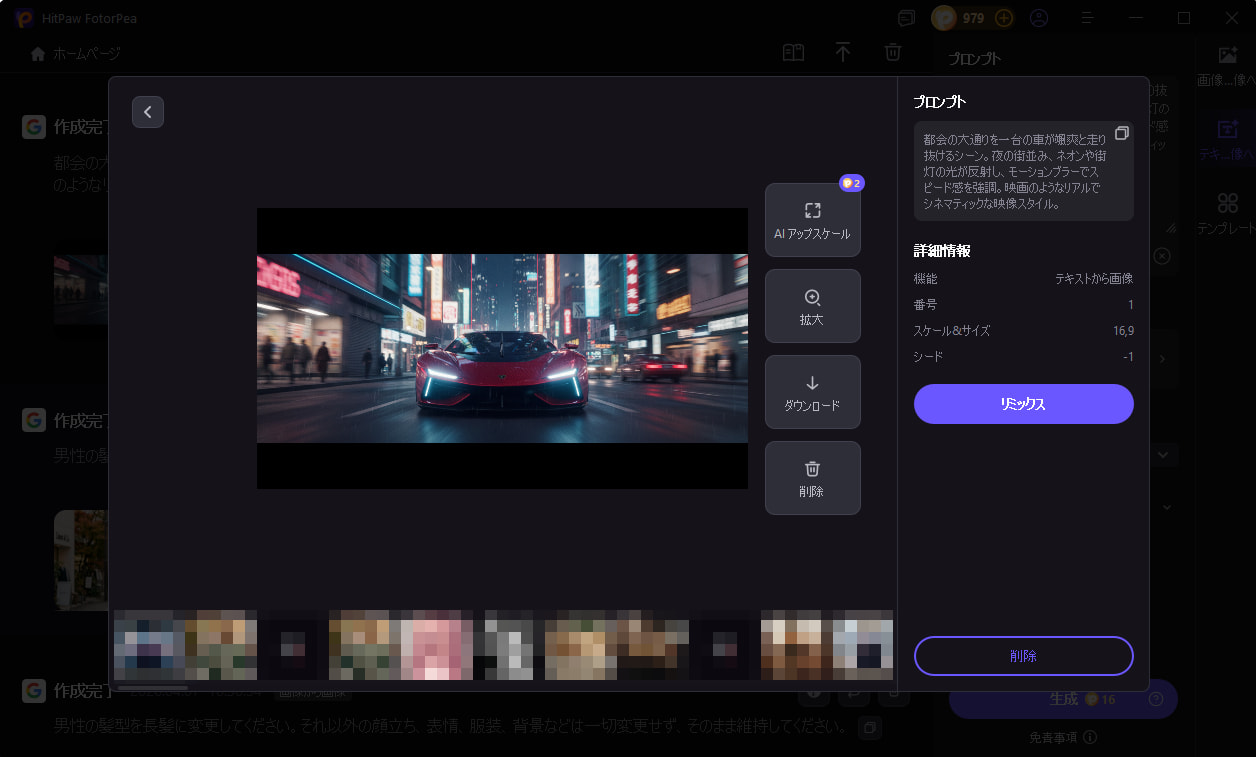The width and height of the screenshot is (1256, 757).
Task: Open the 拡大 zoom tool
Action: point(812,306)
